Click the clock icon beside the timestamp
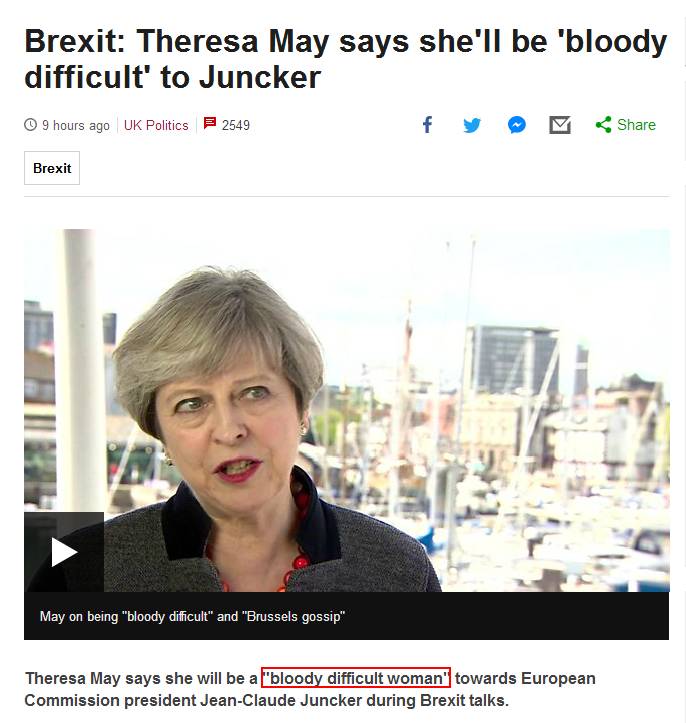 coord(30,124)
